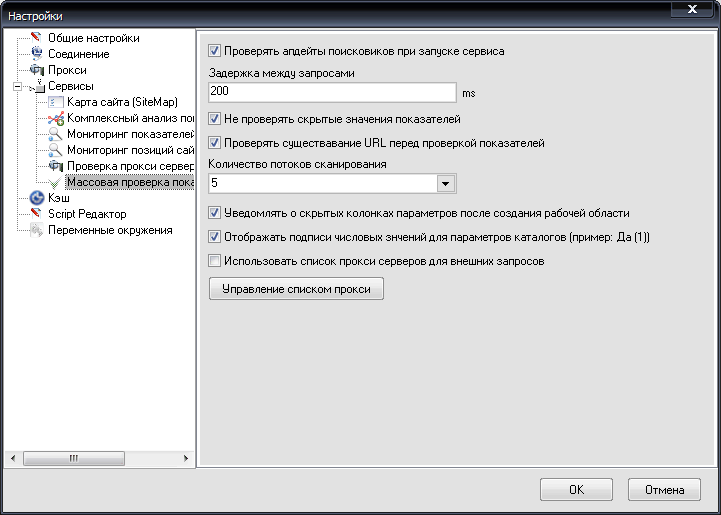Screen dimensions: 721x515
Task: Enable proxy server list for external requests
Action: point(214,261)
